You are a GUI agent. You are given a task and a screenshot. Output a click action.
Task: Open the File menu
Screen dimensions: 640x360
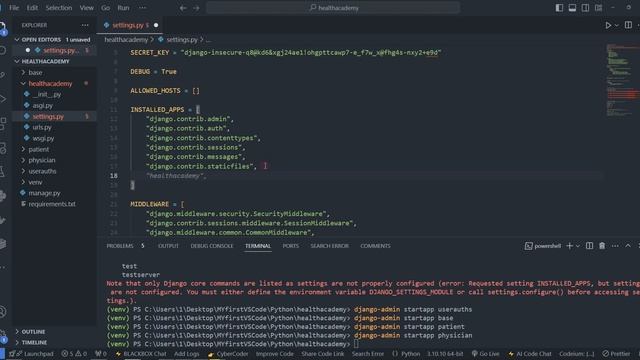[14, 8]
